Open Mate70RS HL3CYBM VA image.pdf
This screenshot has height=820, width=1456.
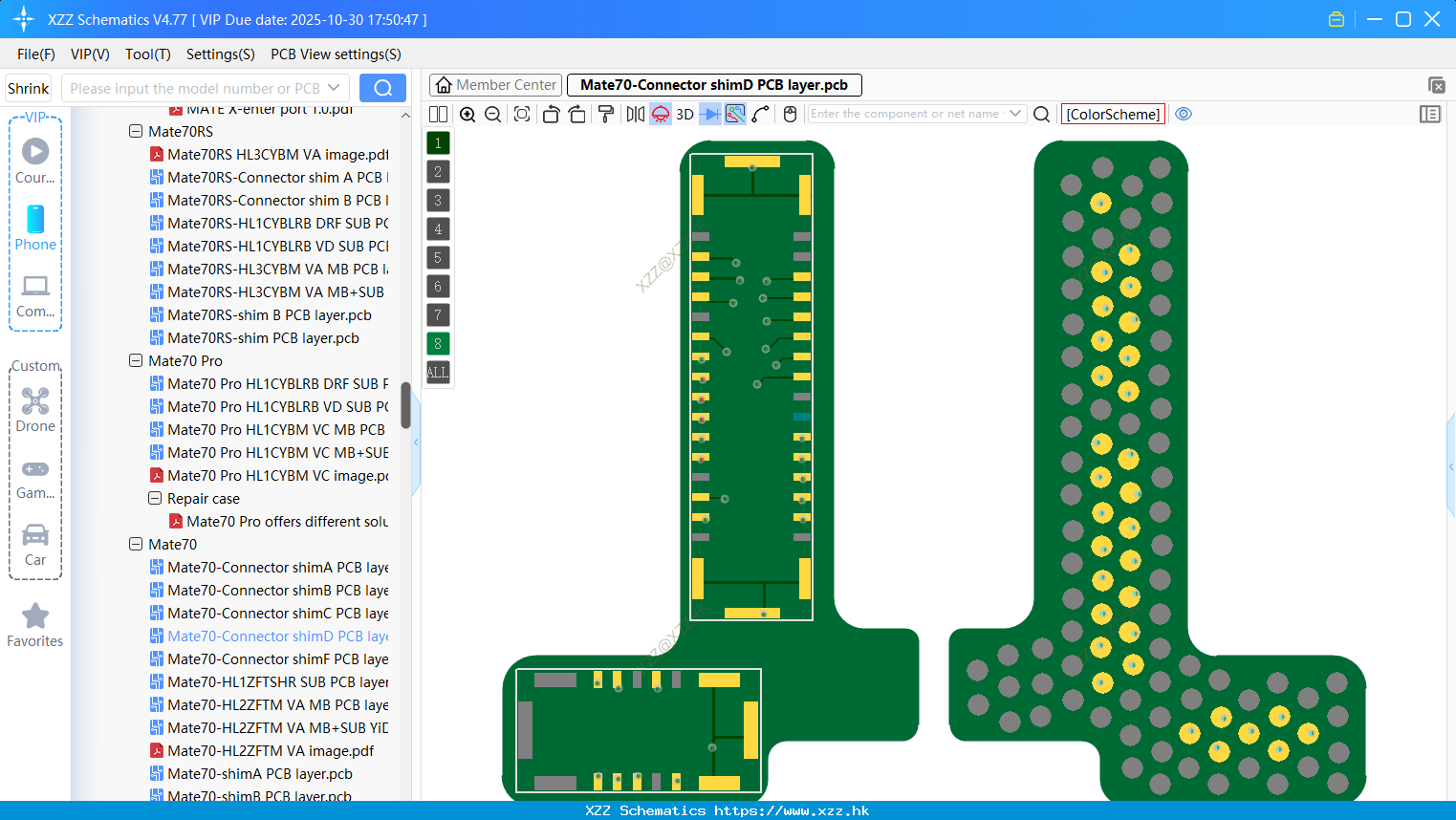point(269,155)
